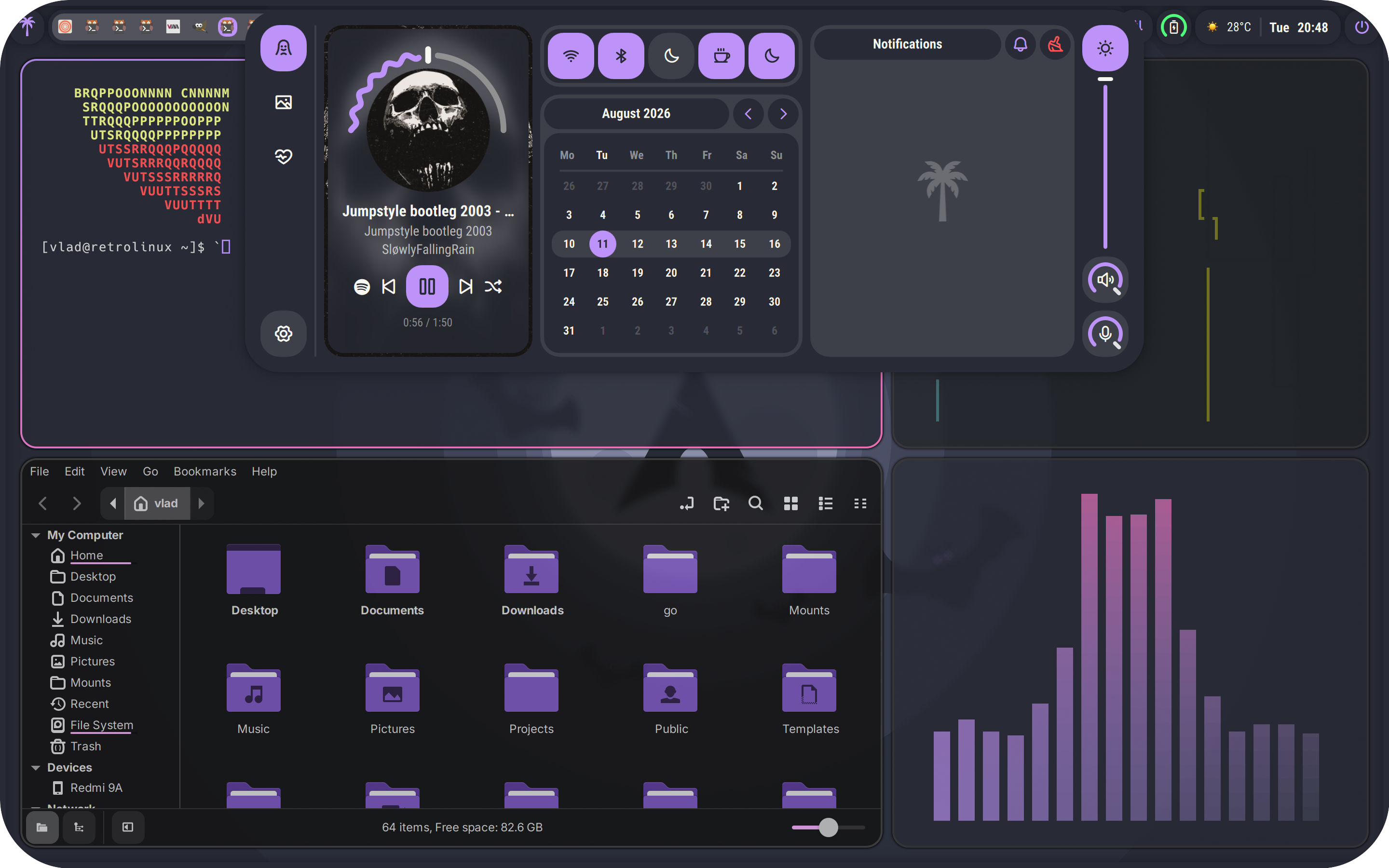Go to next month in calendar
Screen dimensions: 1389x868
tap(783, 114)
